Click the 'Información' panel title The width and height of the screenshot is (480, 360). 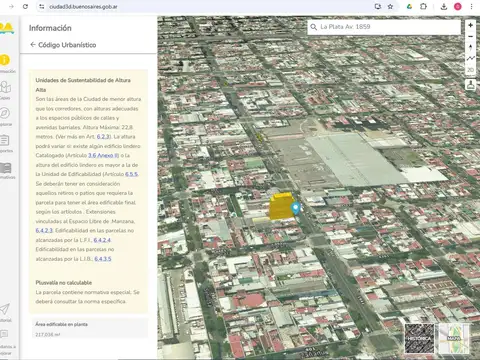pos(50,28)
